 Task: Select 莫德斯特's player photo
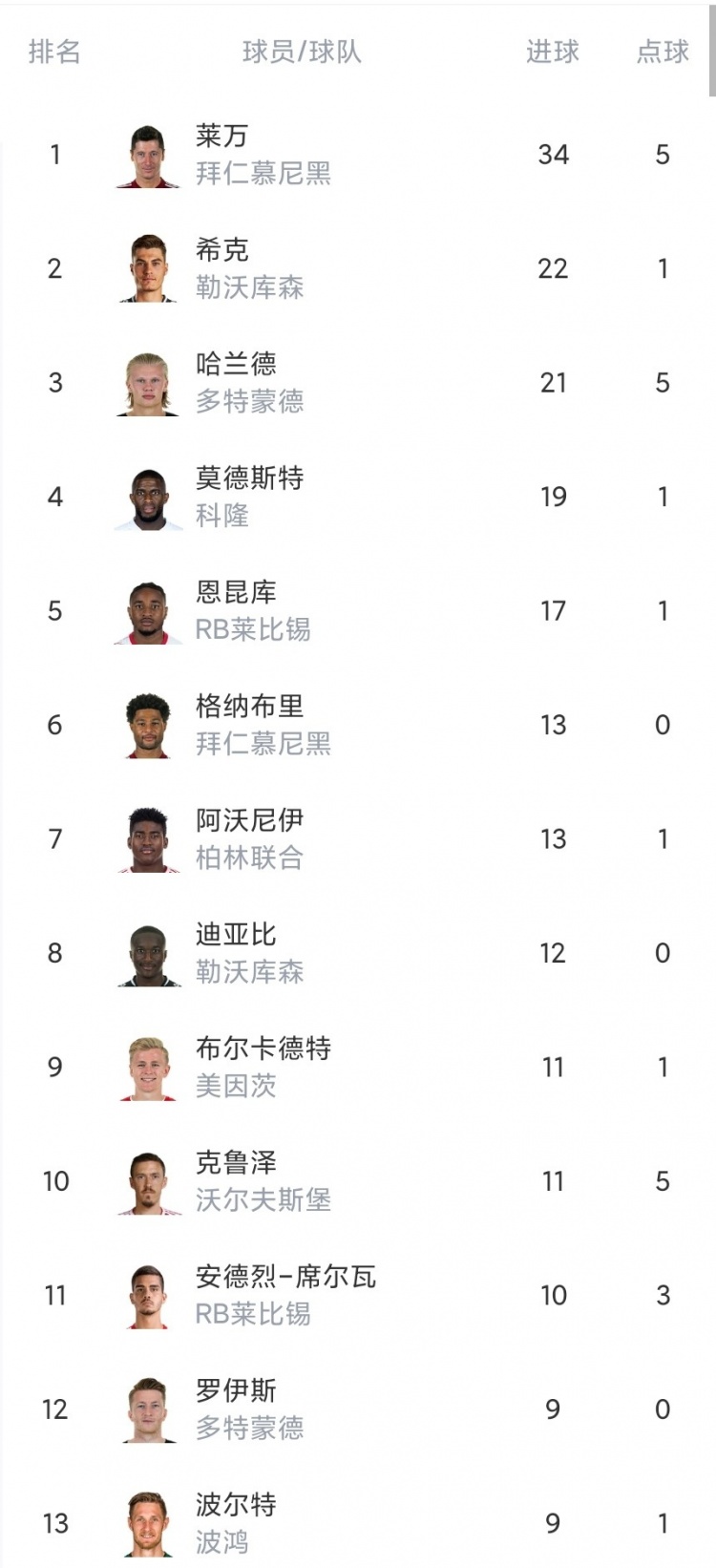148,498
